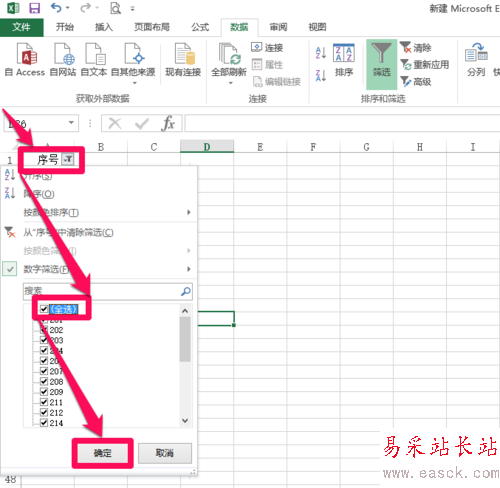The height and width of the screenshot is (488, 500).
Task: Import data from text file (自文本)
Action: [x=94, y=60]
